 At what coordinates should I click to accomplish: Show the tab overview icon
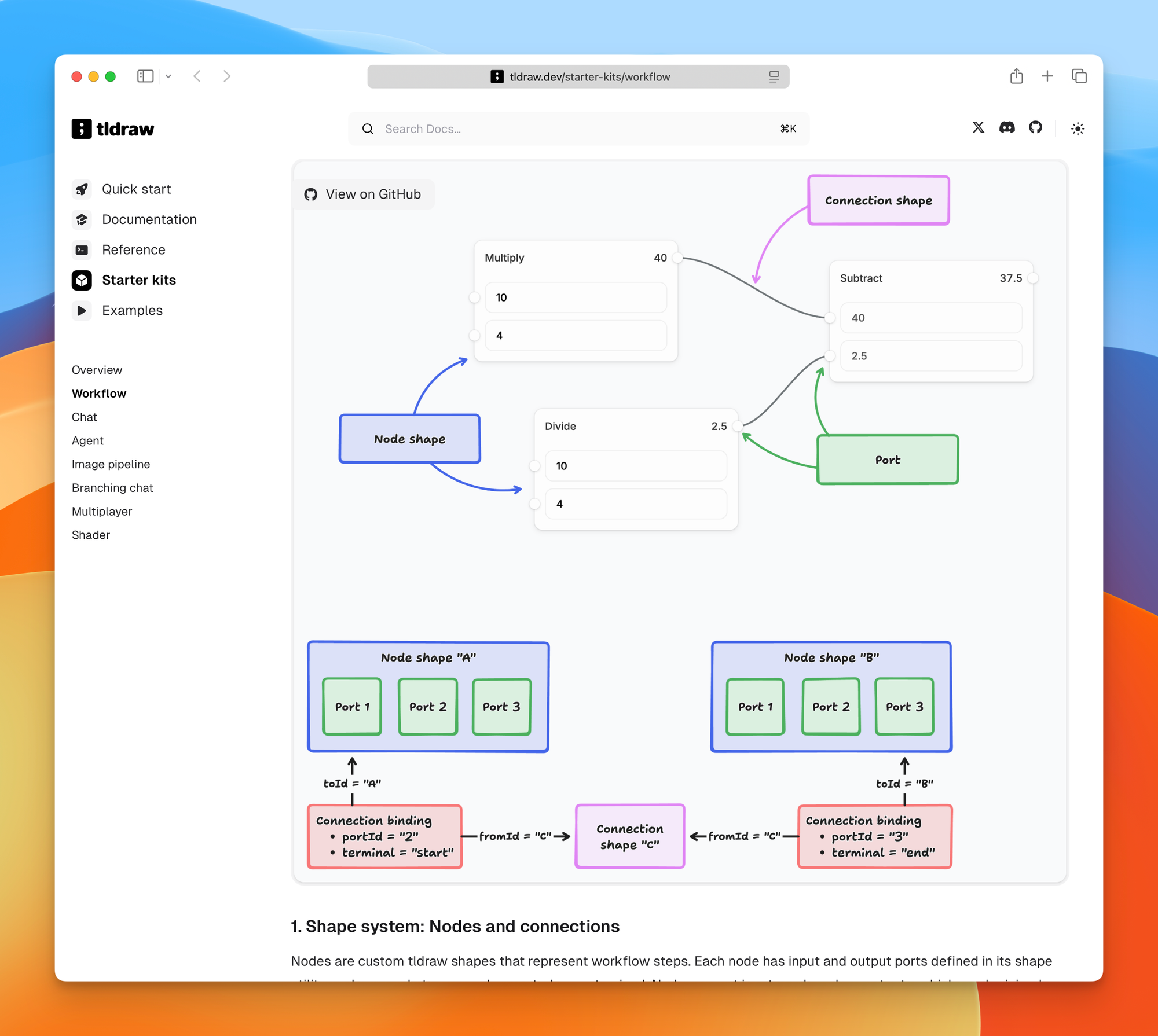tap(1079, 76)
